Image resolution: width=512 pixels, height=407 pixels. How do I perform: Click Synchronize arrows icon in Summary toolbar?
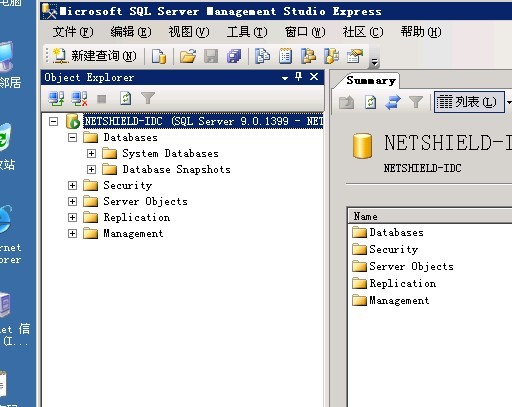click(x=393, y=102)
